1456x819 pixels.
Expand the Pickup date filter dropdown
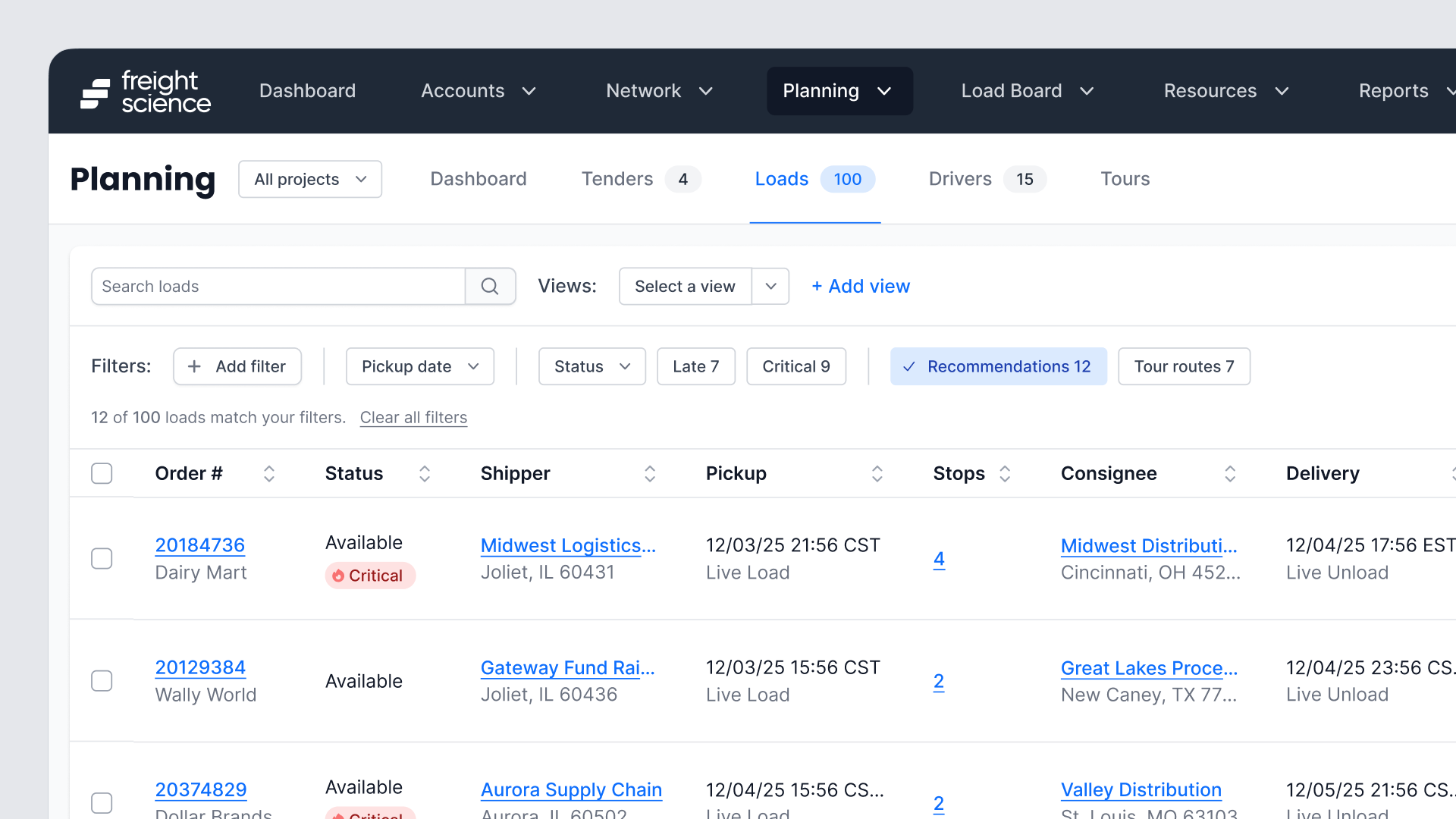[x=420, y=367]
